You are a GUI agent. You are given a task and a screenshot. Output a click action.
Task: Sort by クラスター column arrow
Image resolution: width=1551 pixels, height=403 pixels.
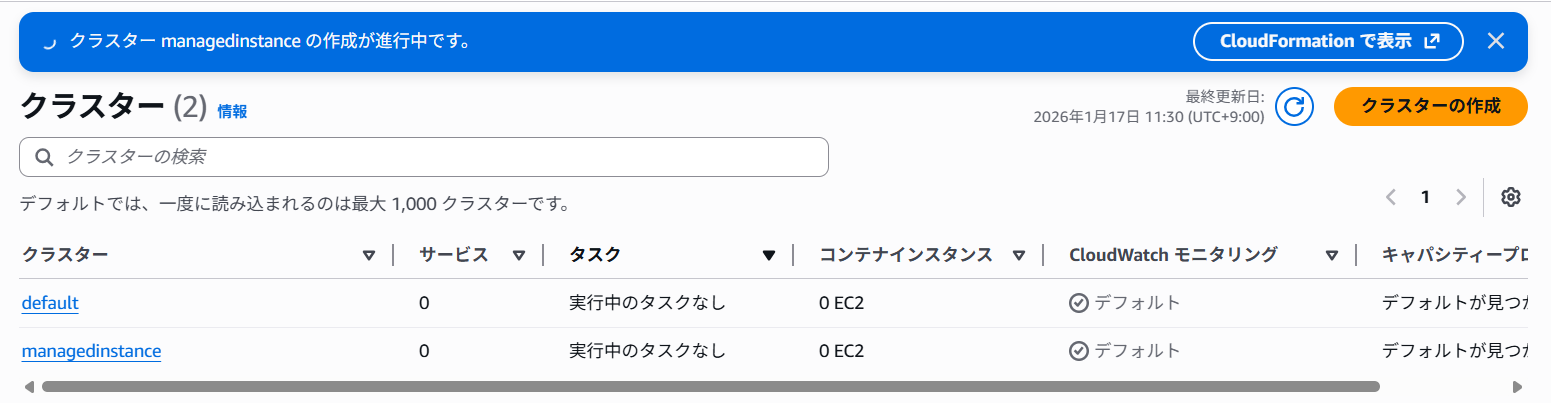[368, 255]
